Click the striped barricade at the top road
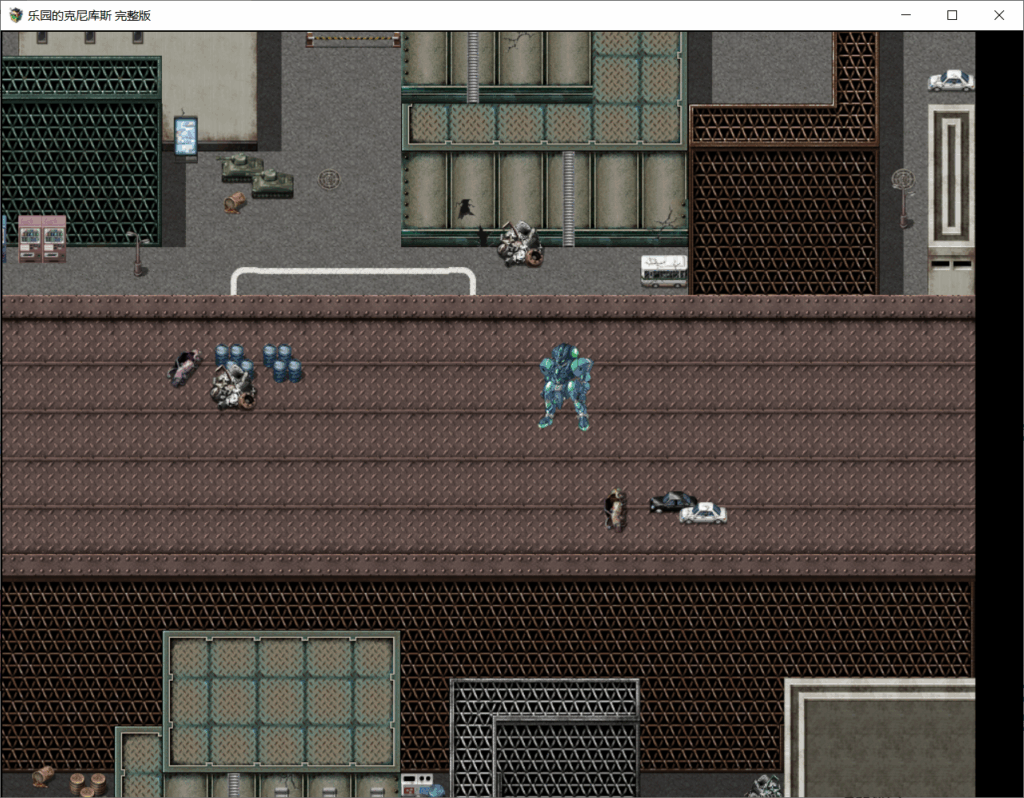The image size is (1024, 798). click(353, 40)
